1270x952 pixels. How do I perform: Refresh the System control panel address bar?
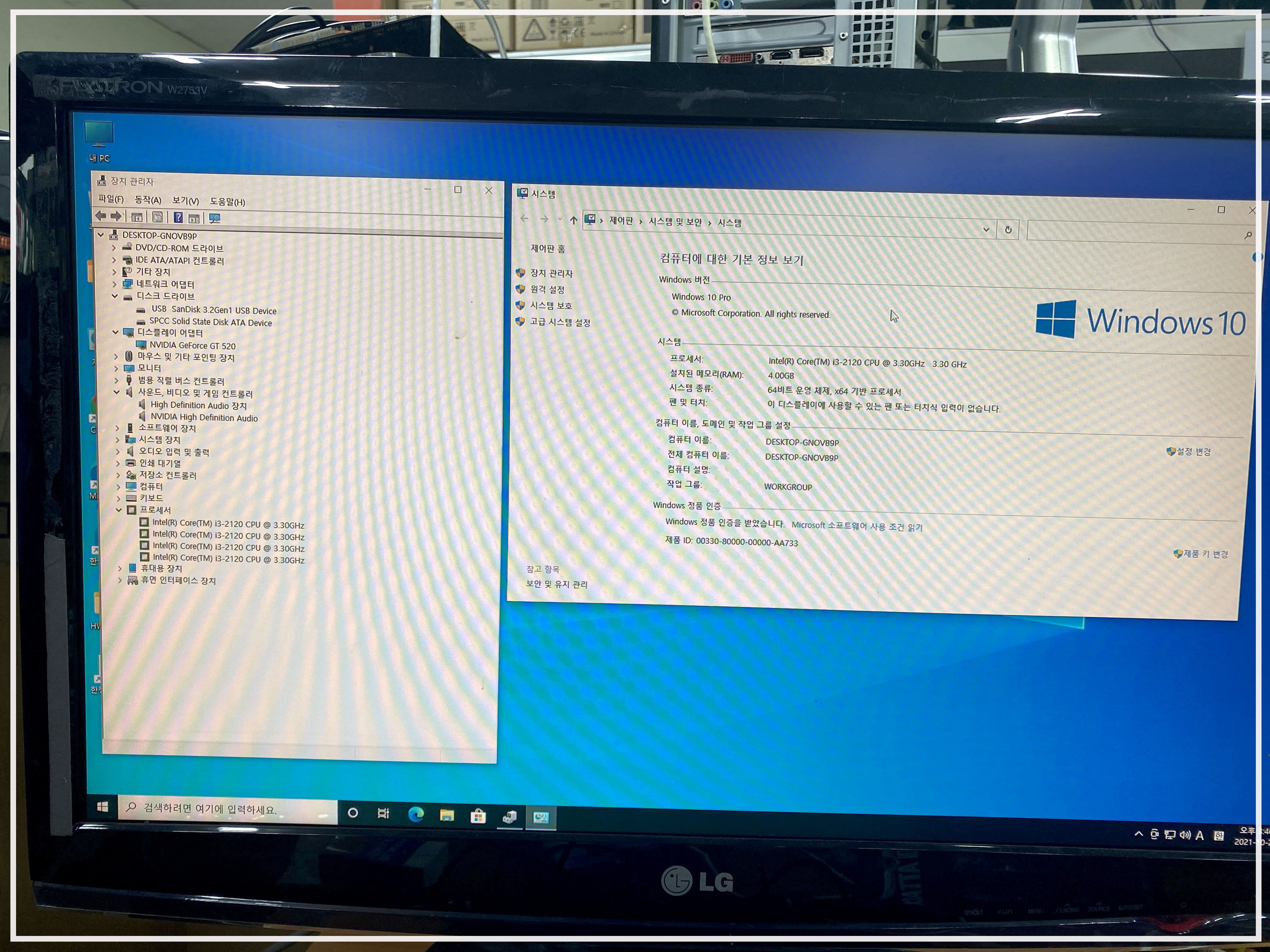pos(1008,230)
